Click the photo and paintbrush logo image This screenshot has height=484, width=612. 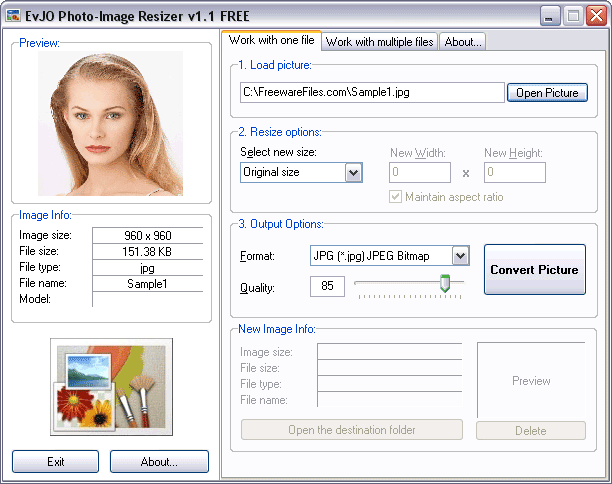pos(111,386)
